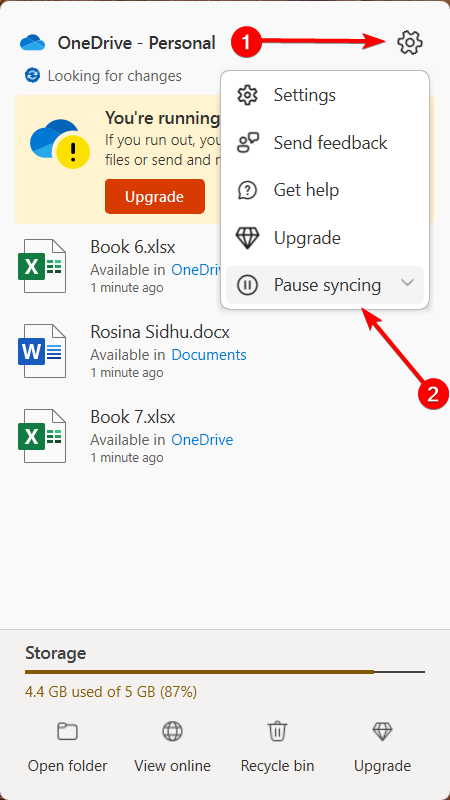Open the OneDrive link under Book 7.xlsx

click(x=202, y=439)
